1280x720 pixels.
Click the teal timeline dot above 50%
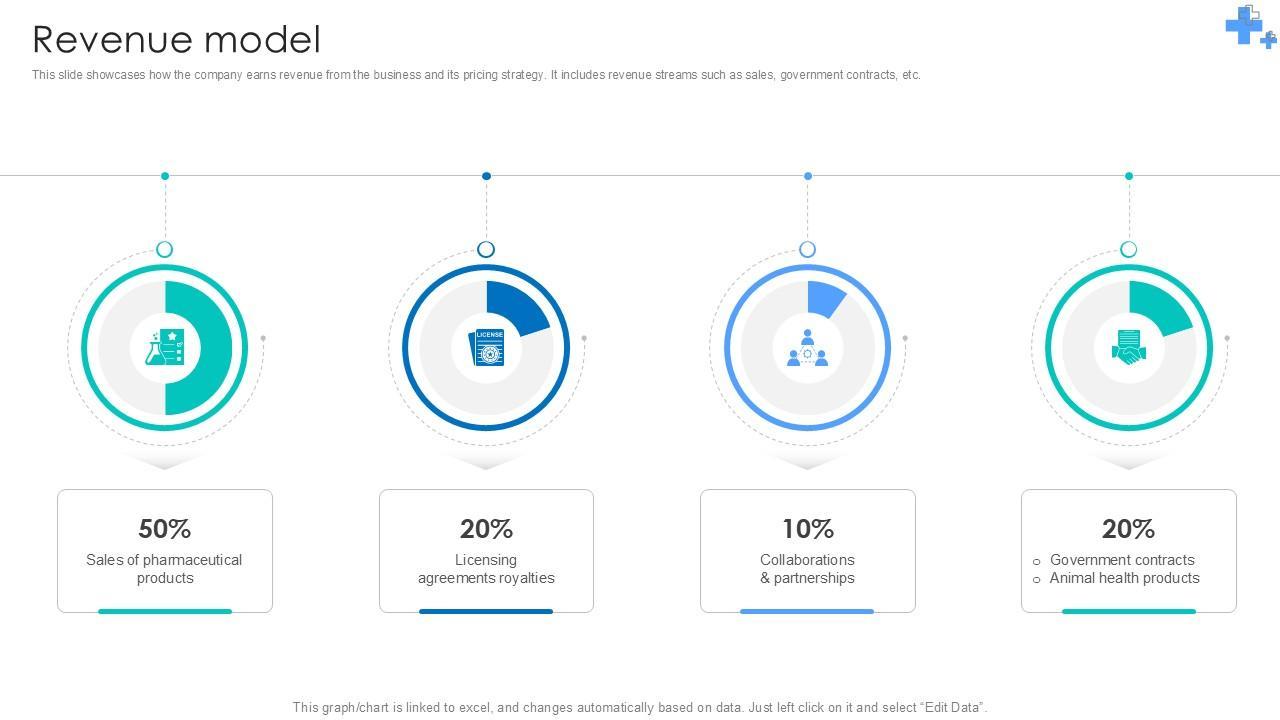(165, 176)
